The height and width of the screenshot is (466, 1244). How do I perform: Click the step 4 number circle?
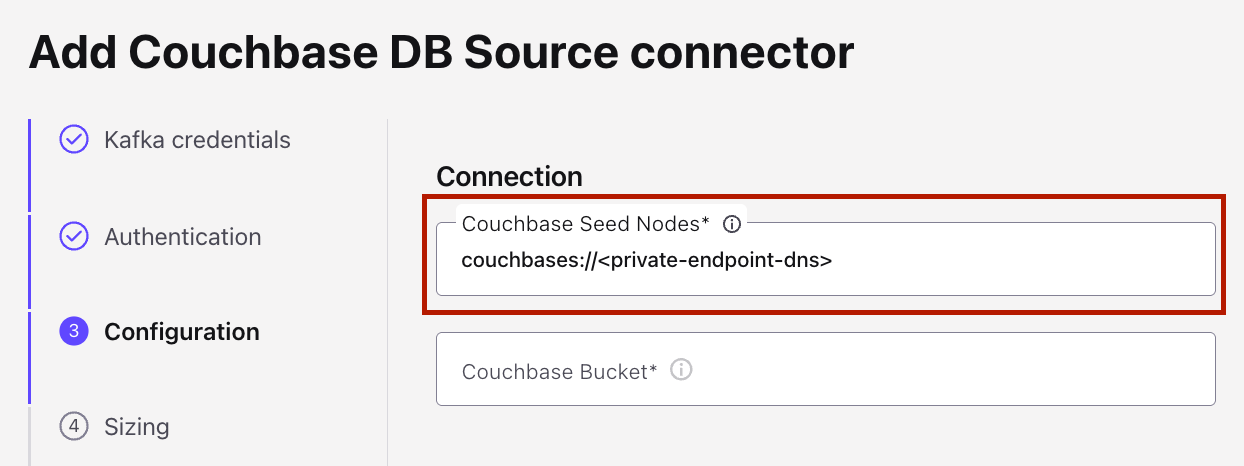tap(74, 427)
